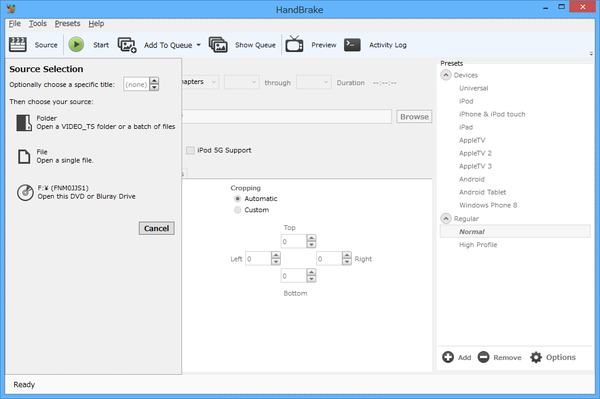This screenshot has height=399, width=600.
Task: Click the single File source icon
Action: (x=24, y=156)
